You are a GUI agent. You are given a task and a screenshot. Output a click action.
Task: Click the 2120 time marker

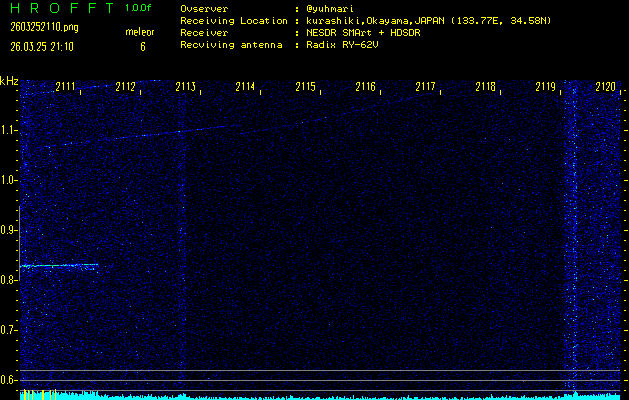(x=605, y=87)
